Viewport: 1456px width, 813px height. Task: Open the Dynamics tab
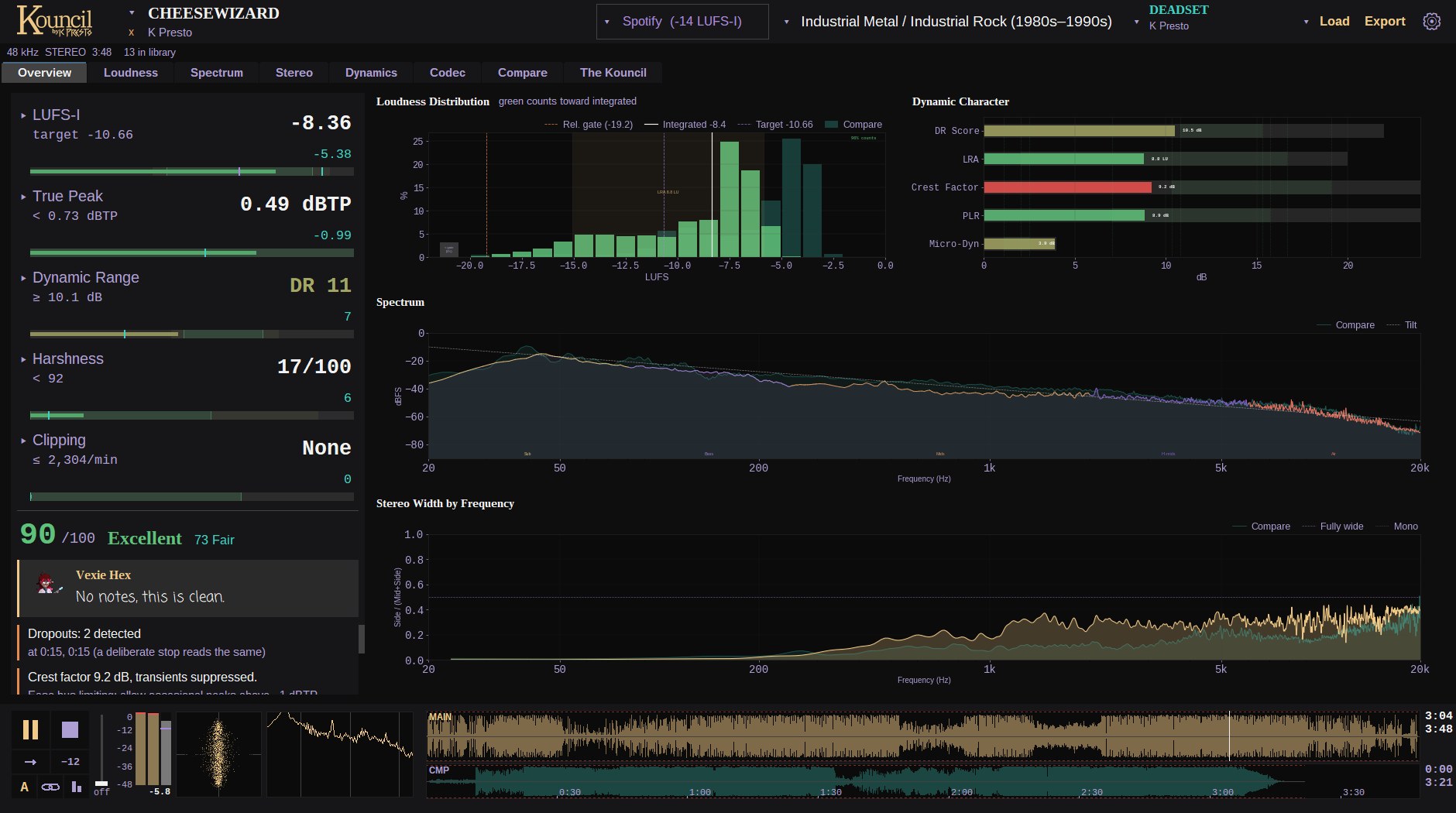(371, 73)
